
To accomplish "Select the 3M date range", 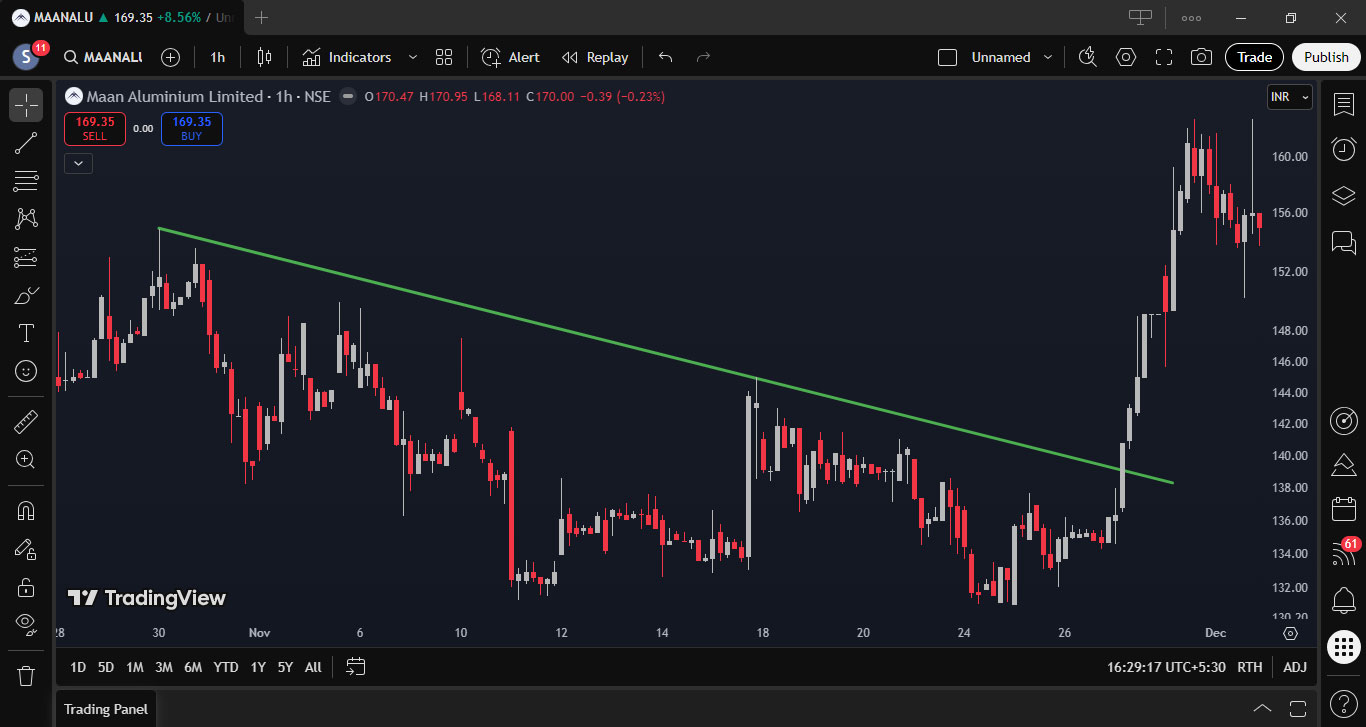I will coord(164,667).
